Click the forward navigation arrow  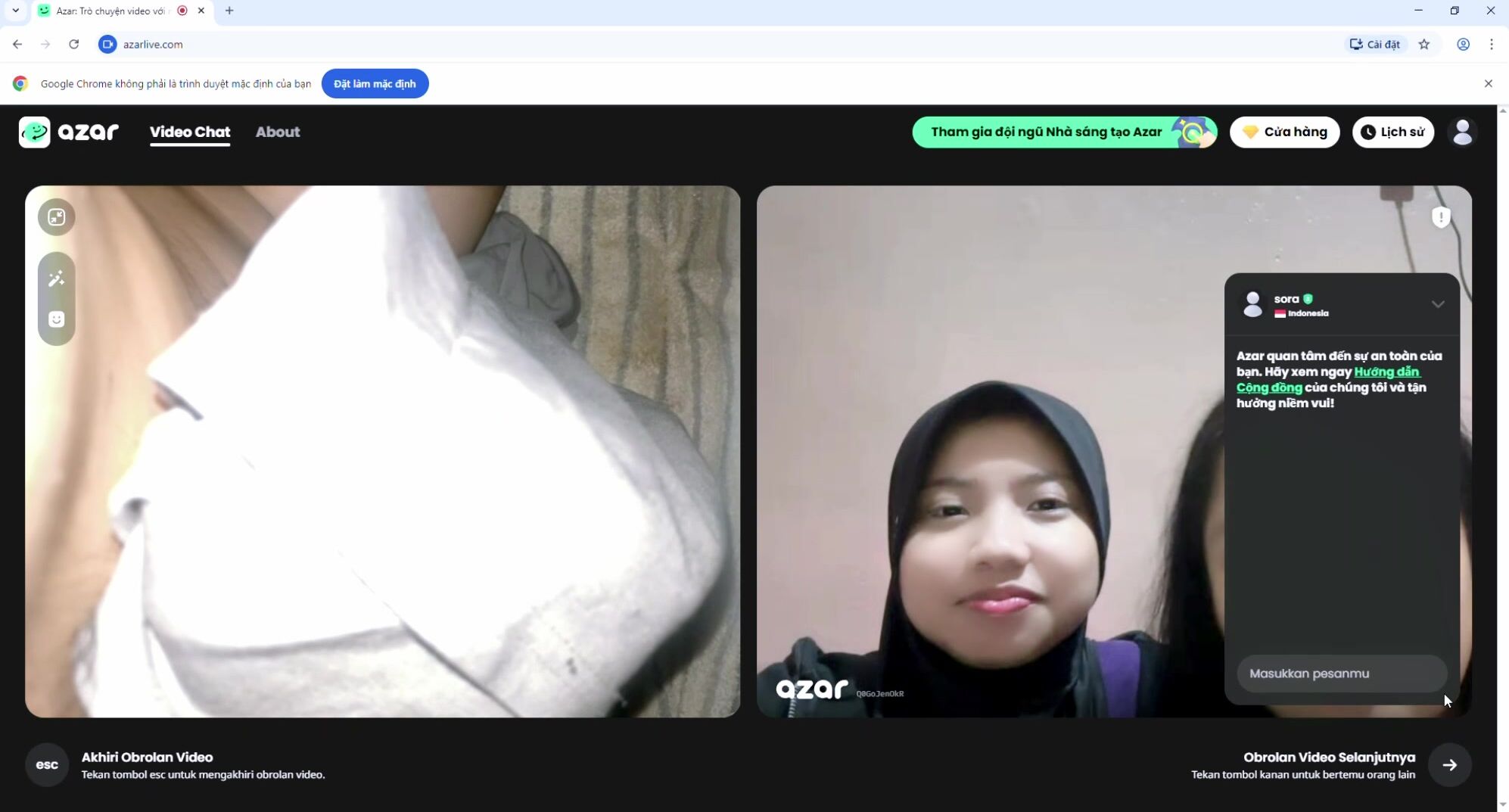click(45, 44)
